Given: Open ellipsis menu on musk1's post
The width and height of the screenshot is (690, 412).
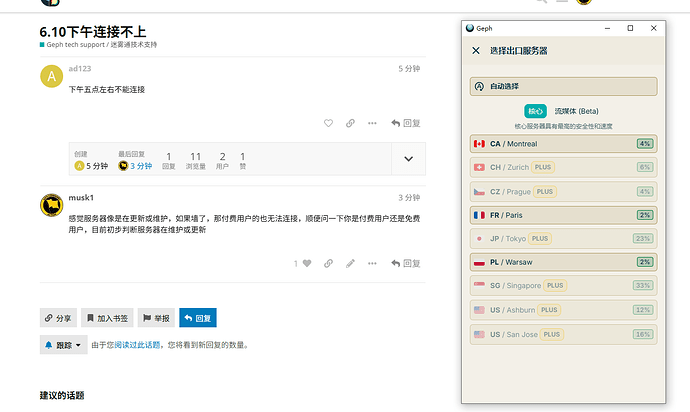Looking at the screenshot, I should point(372,263).
